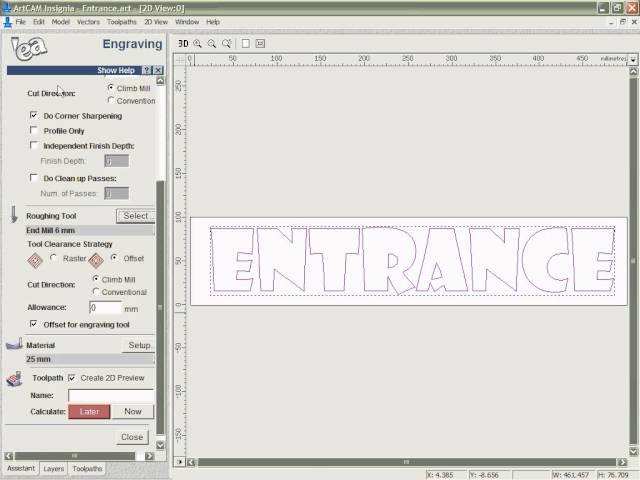Image resolution: width=640 pixels, height=480 pixels.
Task: Select roughing Climb Mill radio
Action: [x=96, y=279]
